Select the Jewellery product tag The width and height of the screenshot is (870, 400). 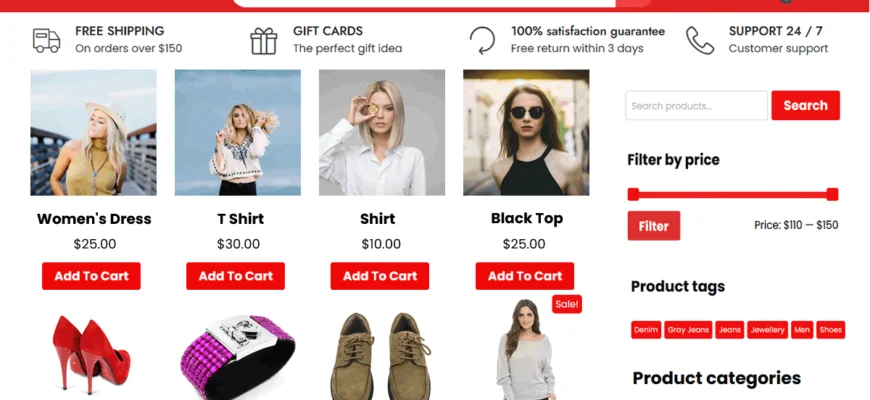pos(767,330)
